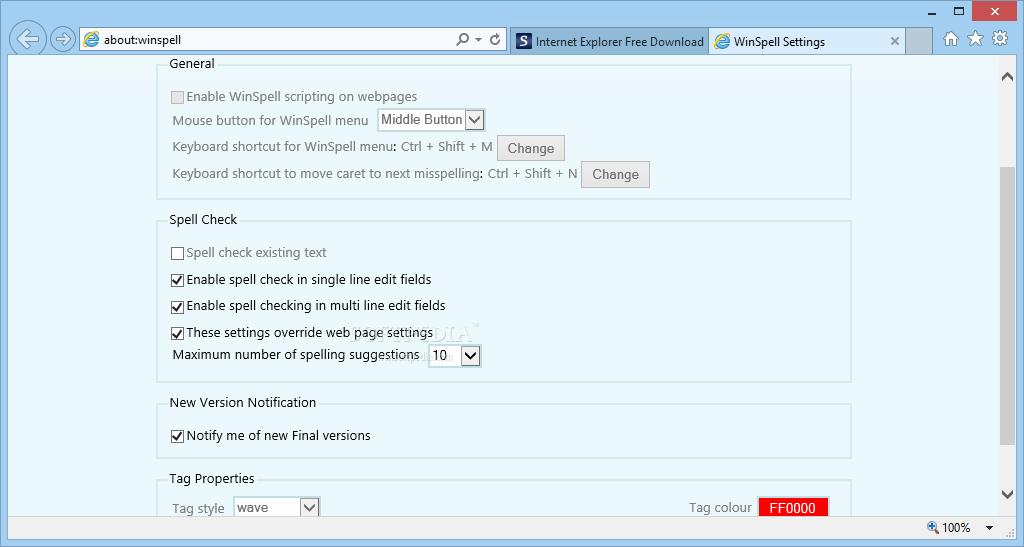The height and width of the screenshot is (547, 1024).
Task: Toggle settings override web page settings
Action: (x=177, y=334)
